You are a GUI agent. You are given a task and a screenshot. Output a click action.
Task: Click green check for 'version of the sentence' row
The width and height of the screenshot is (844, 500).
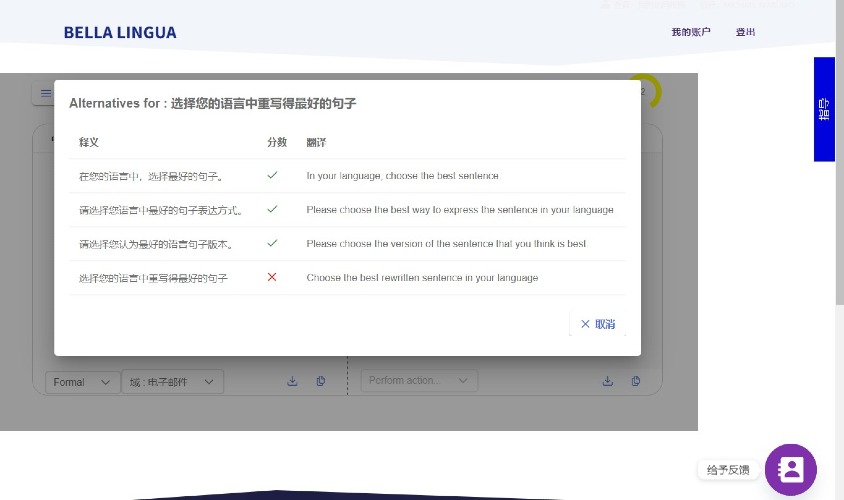(272, 243)
